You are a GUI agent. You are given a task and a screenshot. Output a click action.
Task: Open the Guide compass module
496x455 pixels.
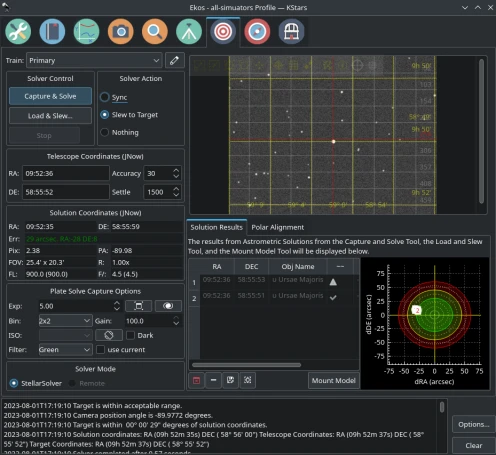click(257, 32)
